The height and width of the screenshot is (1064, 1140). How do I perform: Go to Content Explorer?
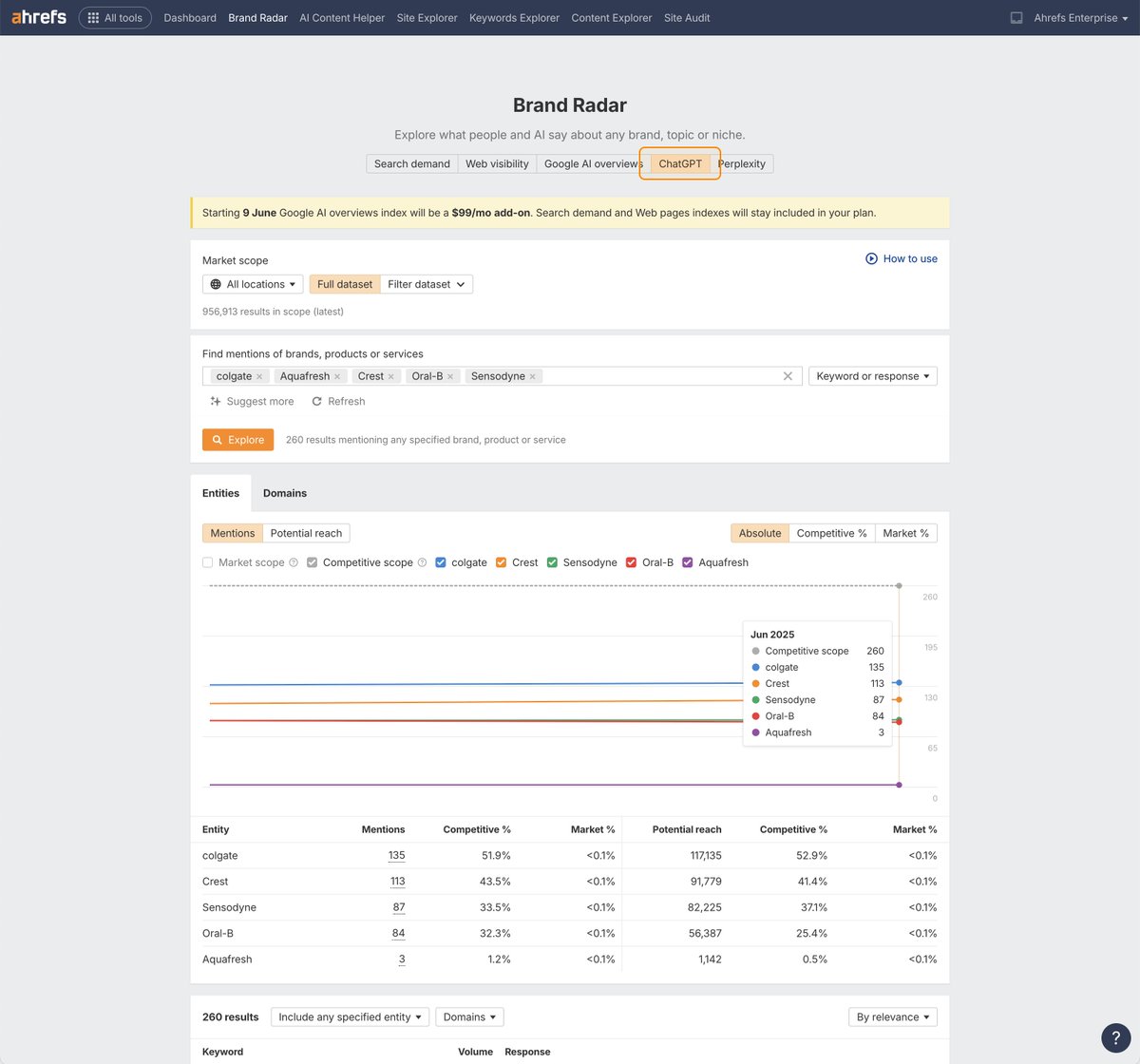(x=612, y=18)
